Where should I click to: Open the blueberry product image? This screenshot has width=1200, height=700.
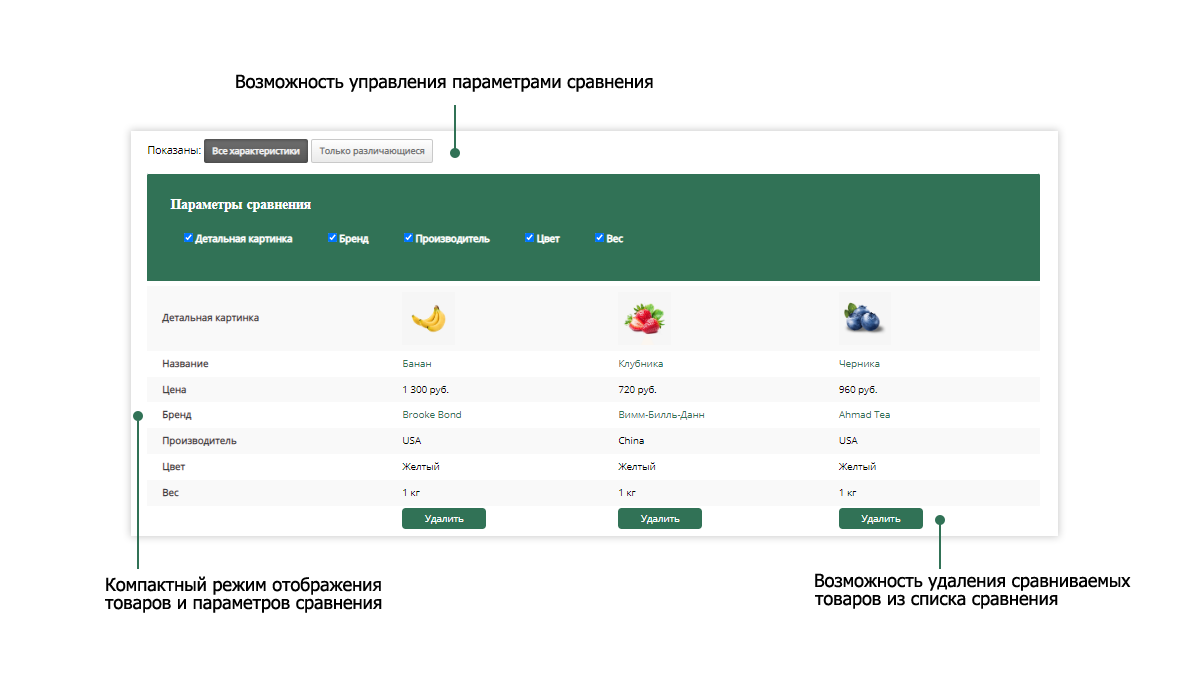[864, 319]
